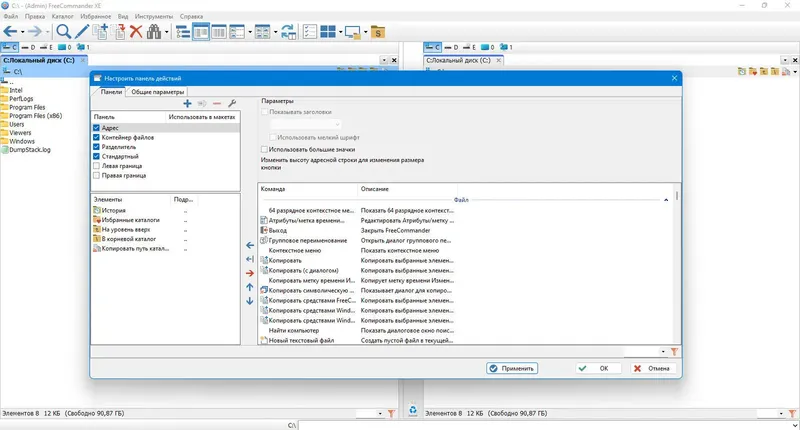Viewport: 800px width, 430px height.
Task: Click the orange filter funnel icon in dialog
Action: [x=674, y=352]
